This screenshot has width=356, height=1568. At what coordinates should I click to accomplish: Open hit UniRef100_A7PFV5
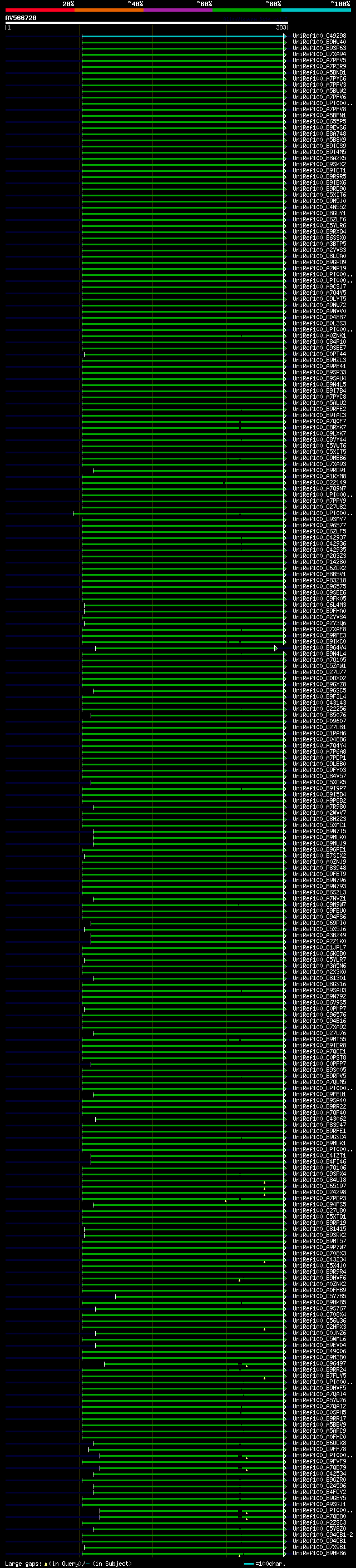tap(319, 60)
